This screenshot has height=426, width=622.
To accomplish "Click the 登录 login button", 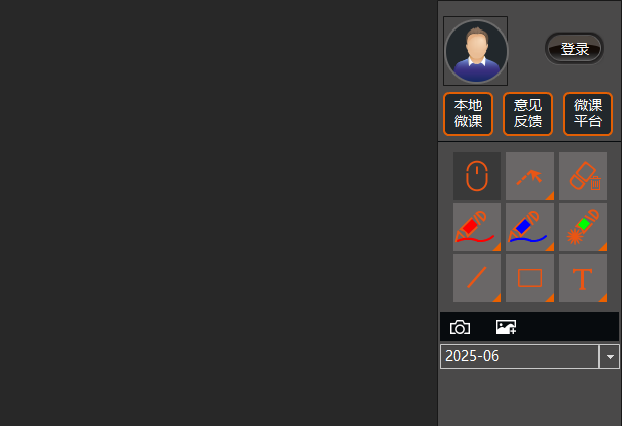I will (x=574, y=49).
